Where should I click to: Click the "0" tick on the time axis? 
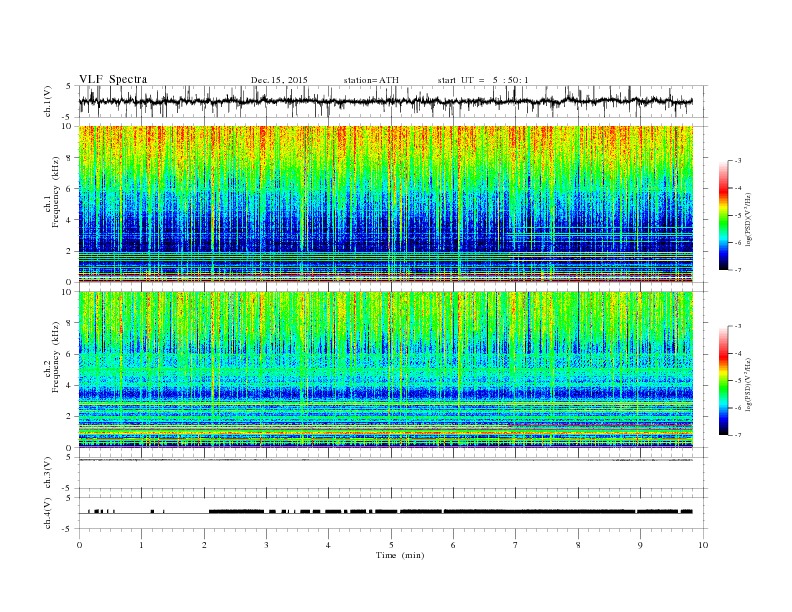(79, 545)
